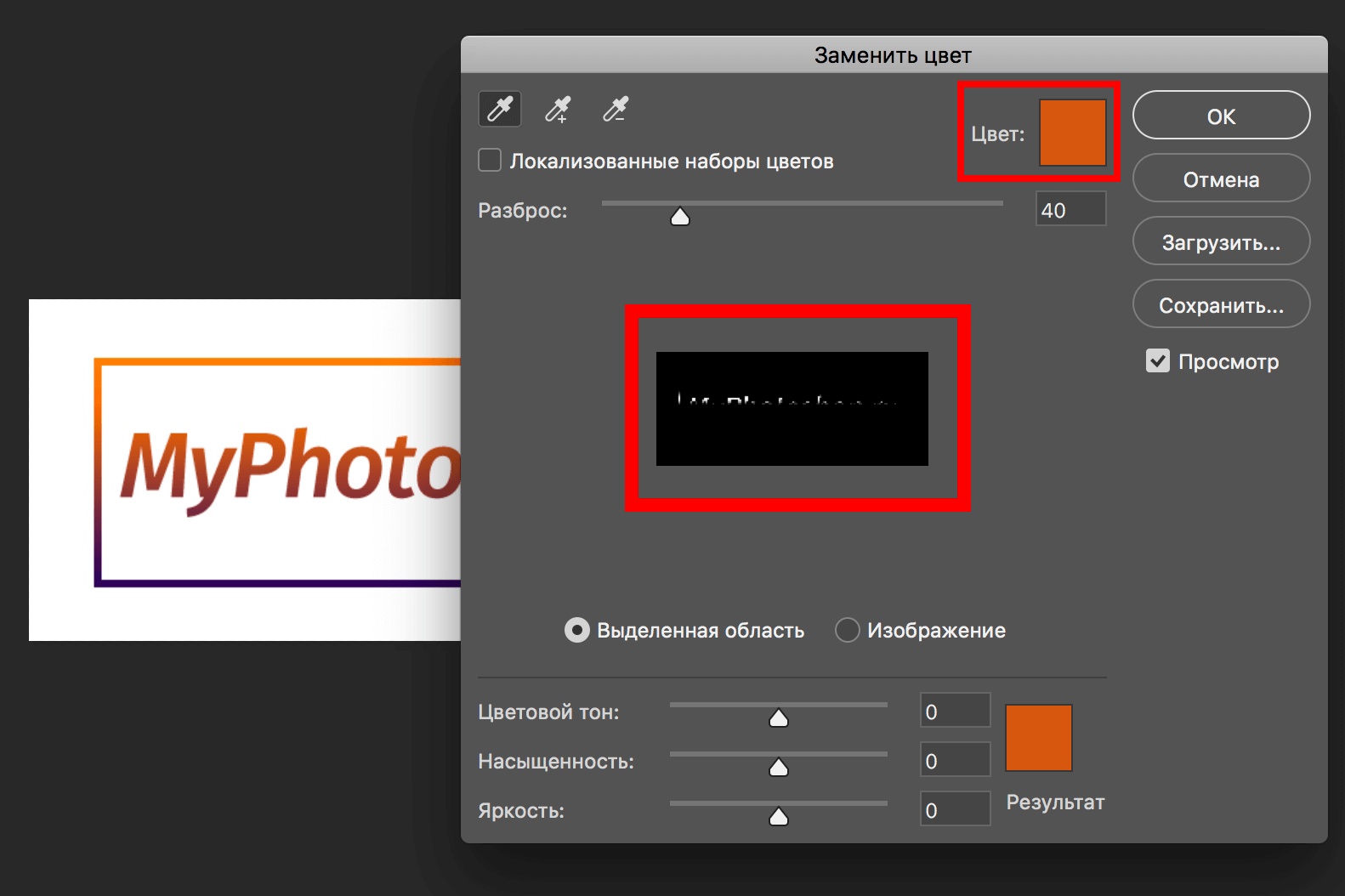Toggle the Просмотр preview checkbox
Image resolution: width=1345 pixels, height=896 pixels.
pos(1158,360)
